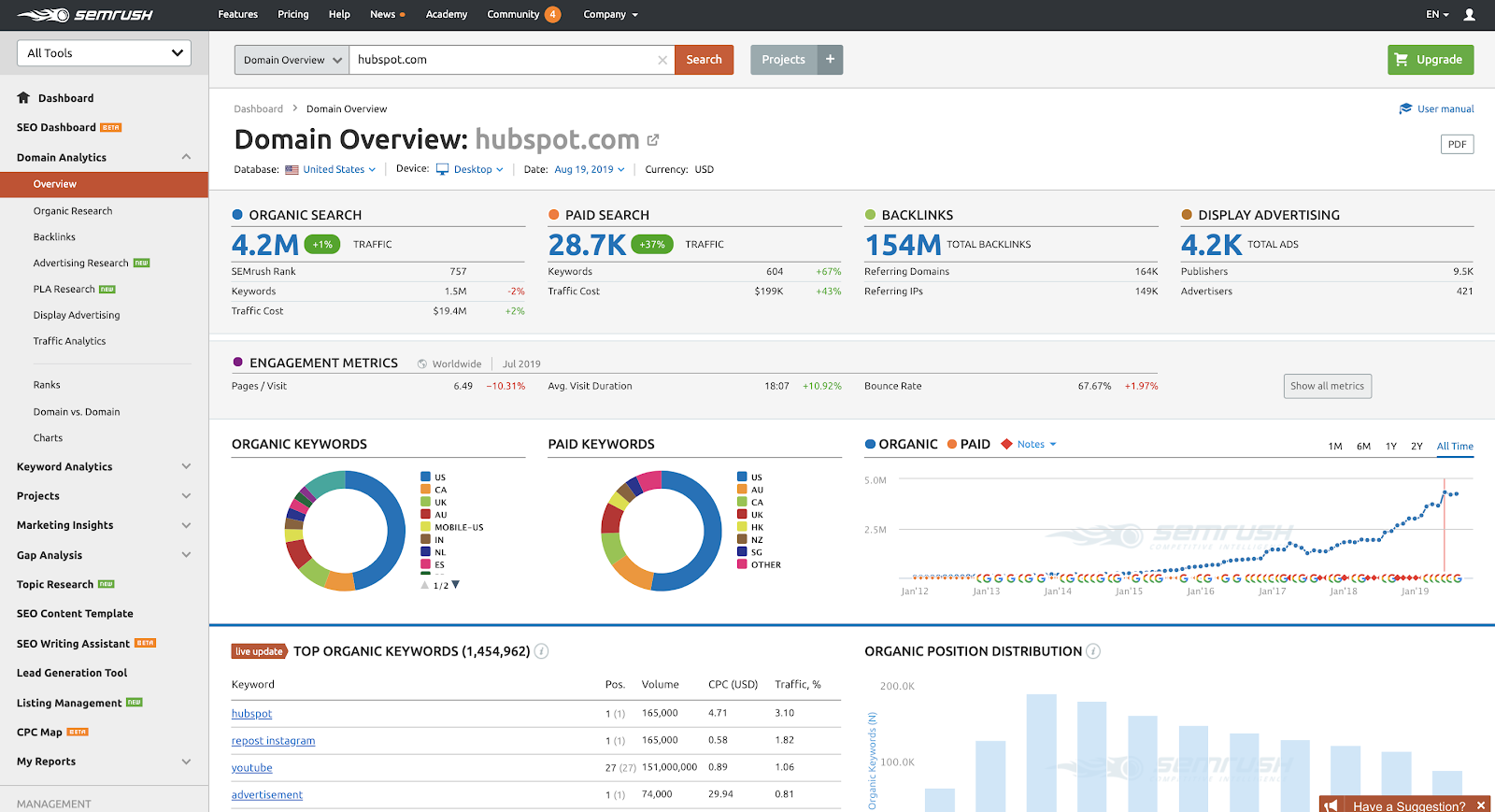The image size is (1495, 812).
Task: Open the hubspot keyword link
Action: click(252, 714)
